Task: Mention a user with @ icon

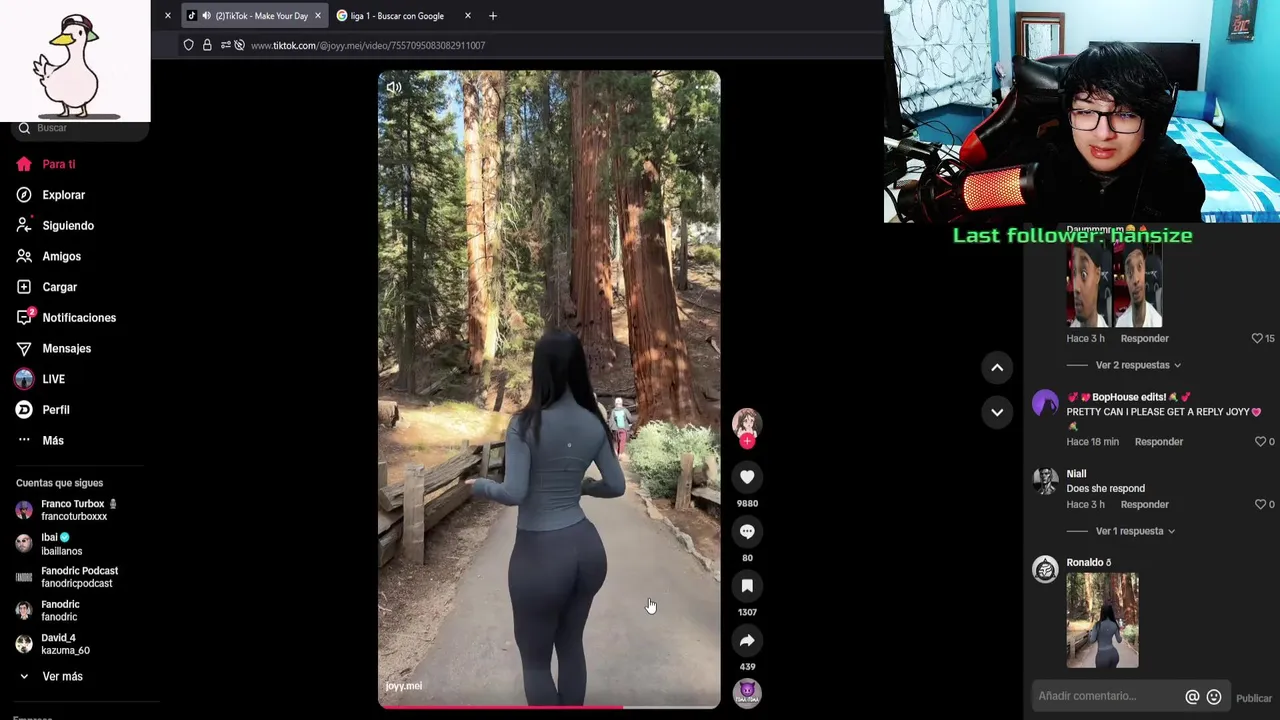Action: point(1192,697)
